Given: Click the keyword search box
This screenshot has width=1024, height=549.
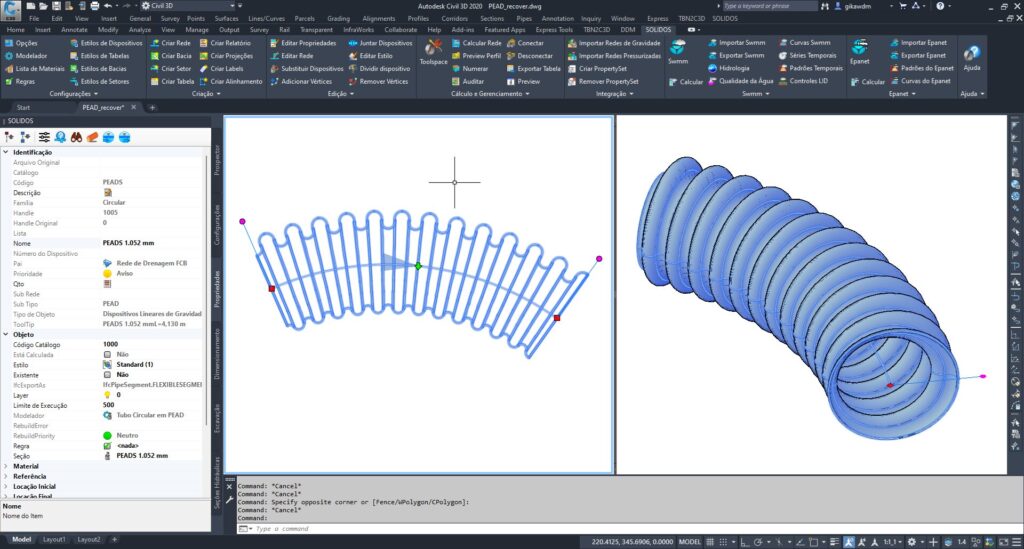Looking at the screenshot, I should [769, 6].
